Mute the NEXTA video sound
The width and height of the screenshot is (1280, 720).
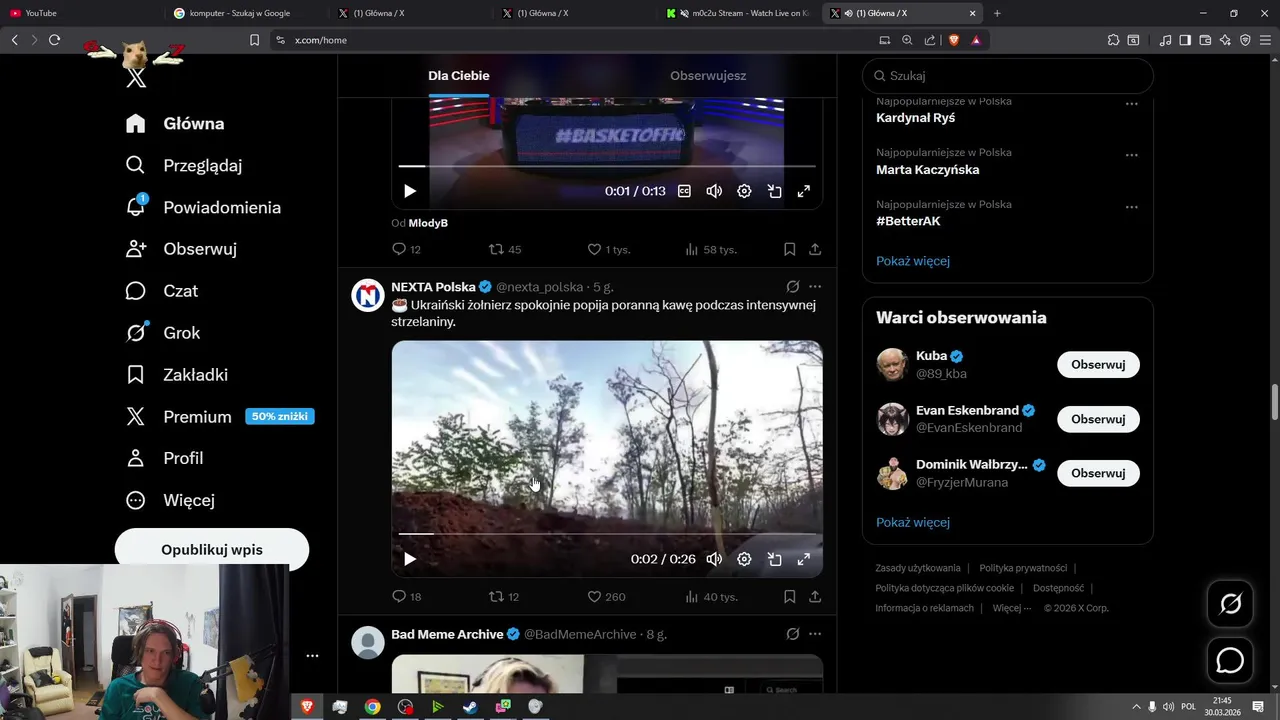(714, 559)
